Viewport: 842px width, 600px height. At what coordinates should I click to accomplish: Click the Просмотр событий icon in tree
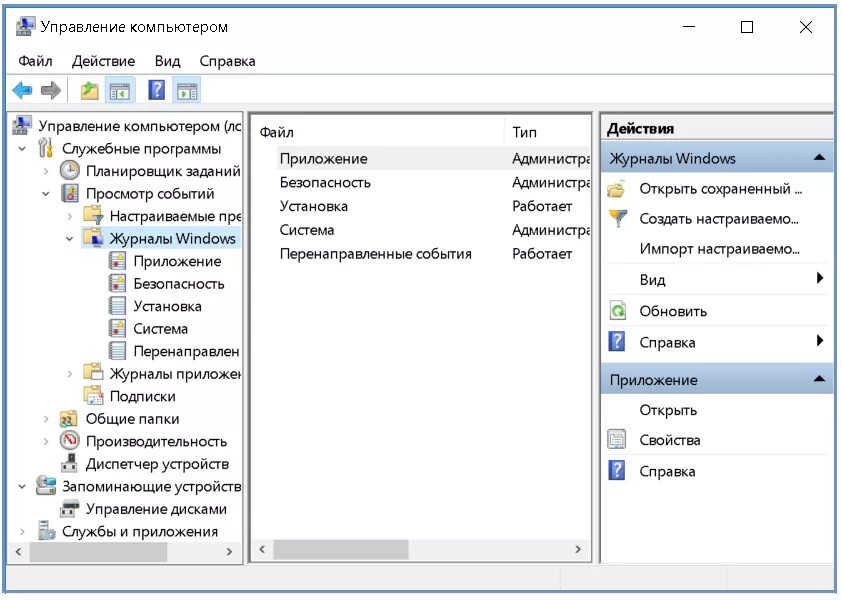click(70, 193)
